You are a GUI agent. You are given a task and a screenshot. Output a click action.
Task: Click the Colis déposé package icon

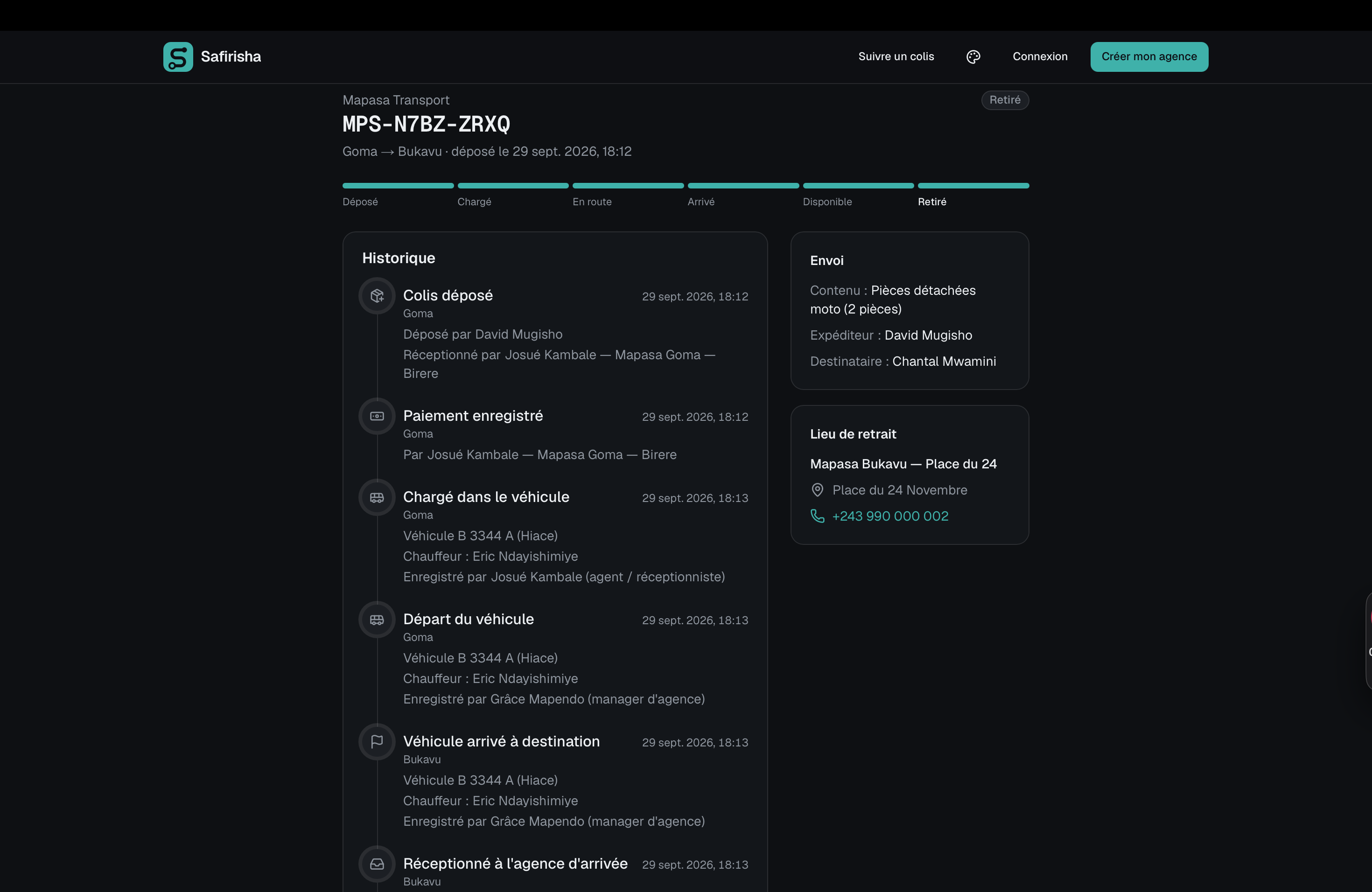click(x=377, y=296)
